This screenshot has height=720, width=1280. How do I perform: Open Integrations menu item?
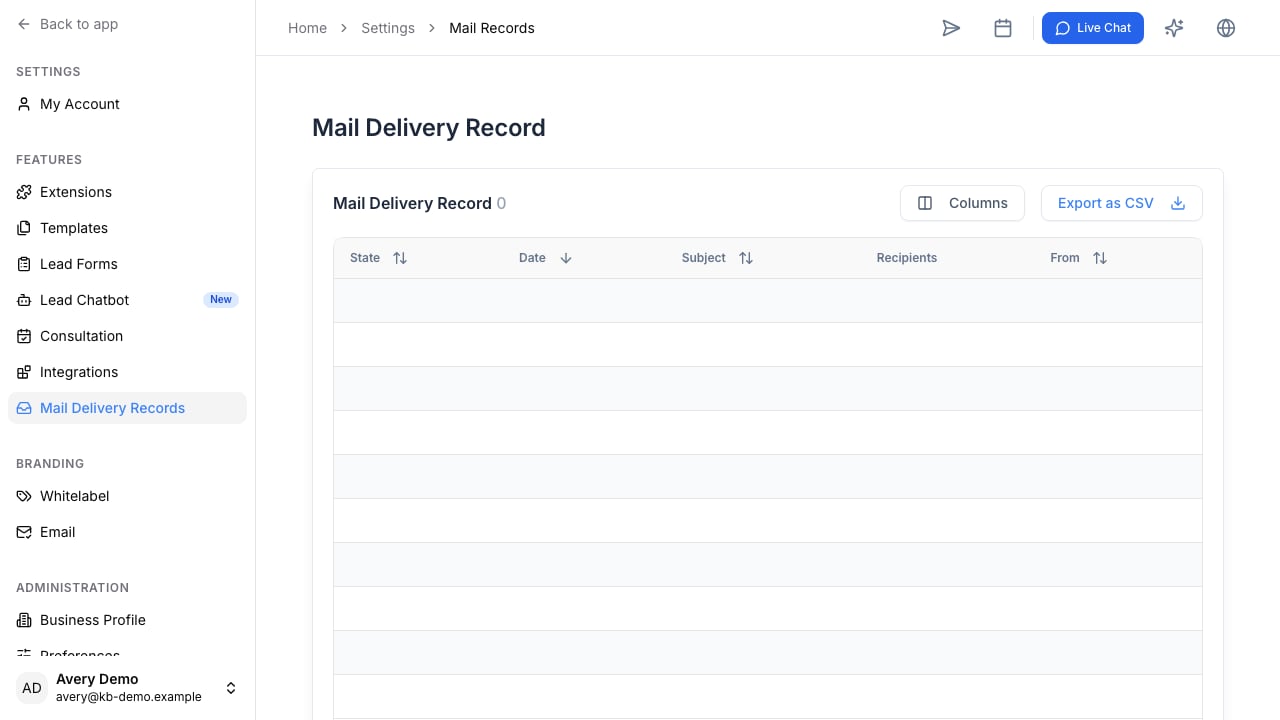point(127,372)
